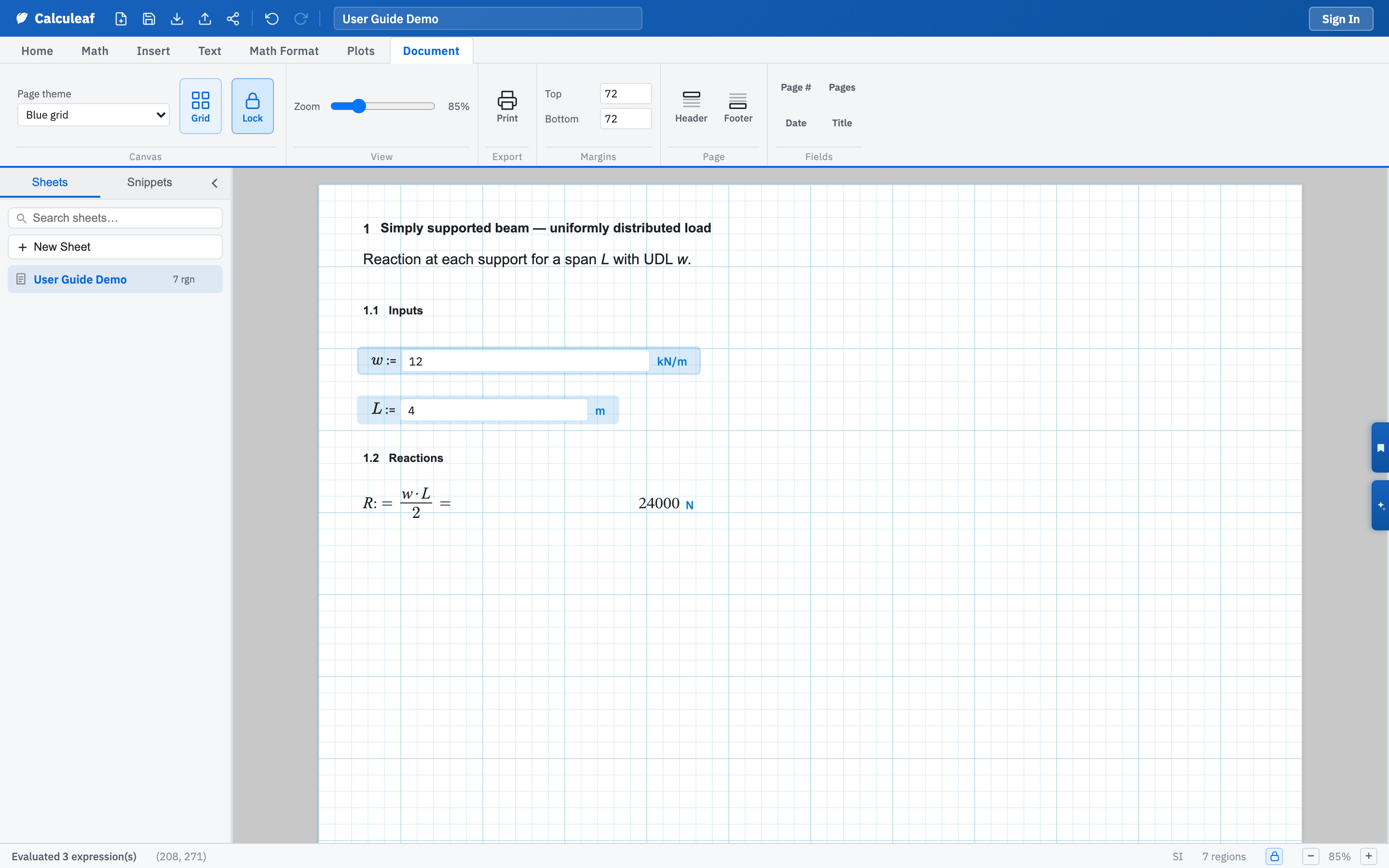
Task: Undo the last action
Action: tap(272, 19)
